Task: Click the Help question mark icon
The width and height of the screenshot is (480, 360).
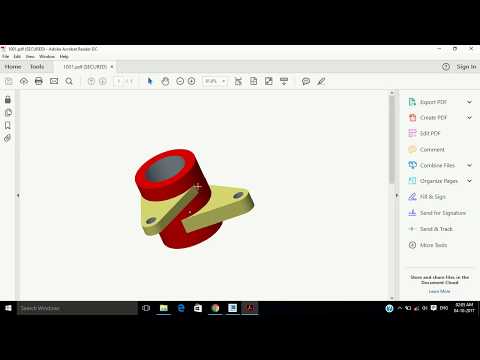Action: click(x=446, y=67)
